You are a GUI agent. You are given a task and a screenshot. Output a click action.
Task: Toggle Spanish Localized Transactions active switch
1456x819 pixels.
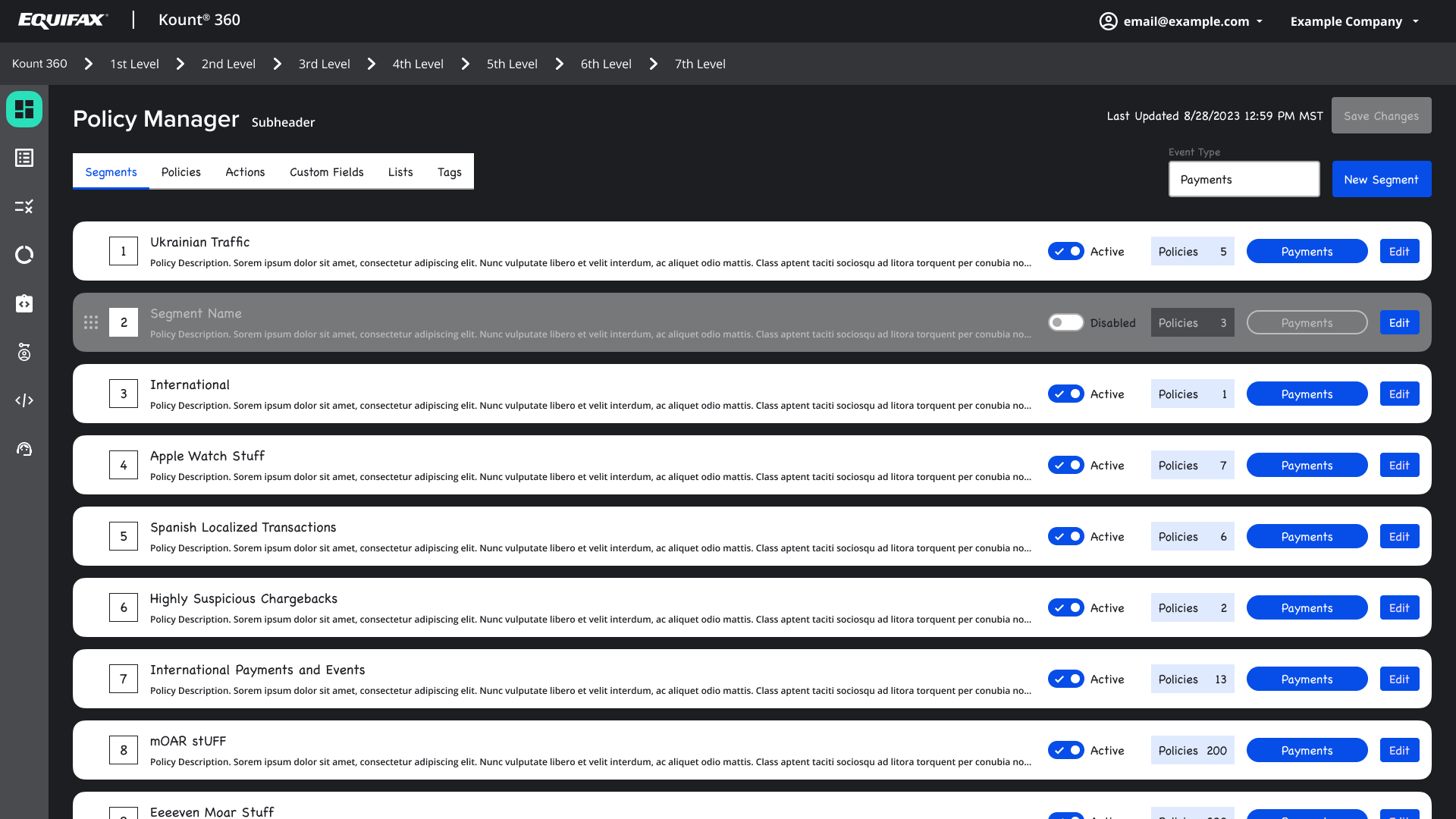(1066, 536)
